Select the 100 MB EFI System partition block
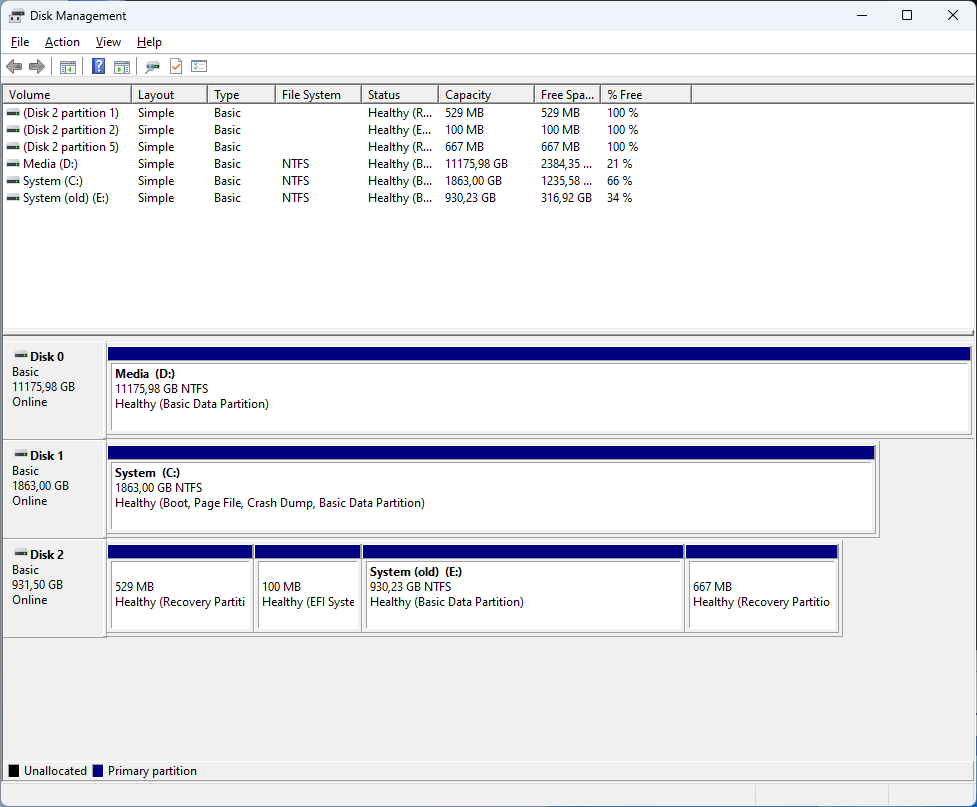Screen dimensions: 977x807 pos(308,588)
